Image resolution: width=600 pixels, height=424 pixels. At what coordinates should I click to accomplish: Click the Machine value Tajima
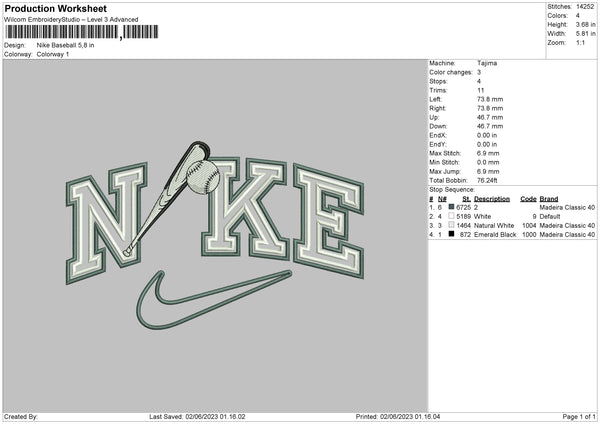pyautogui.click(x=487, y=63)
